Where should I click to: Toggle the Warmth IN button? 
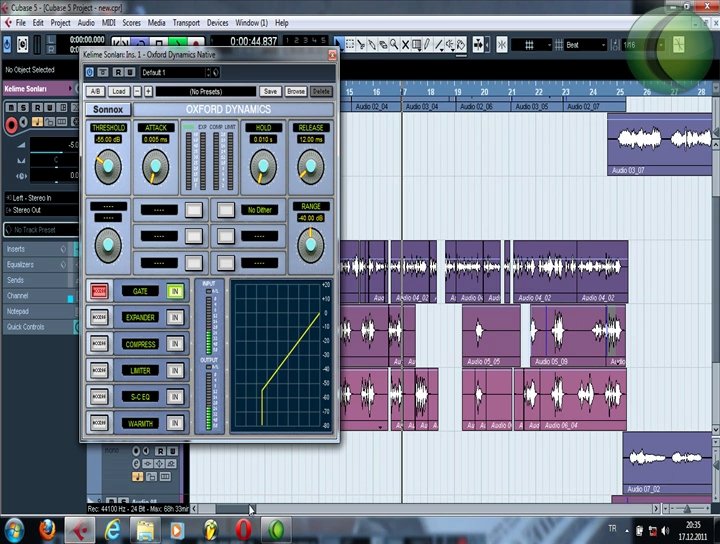tap(175, 423)
